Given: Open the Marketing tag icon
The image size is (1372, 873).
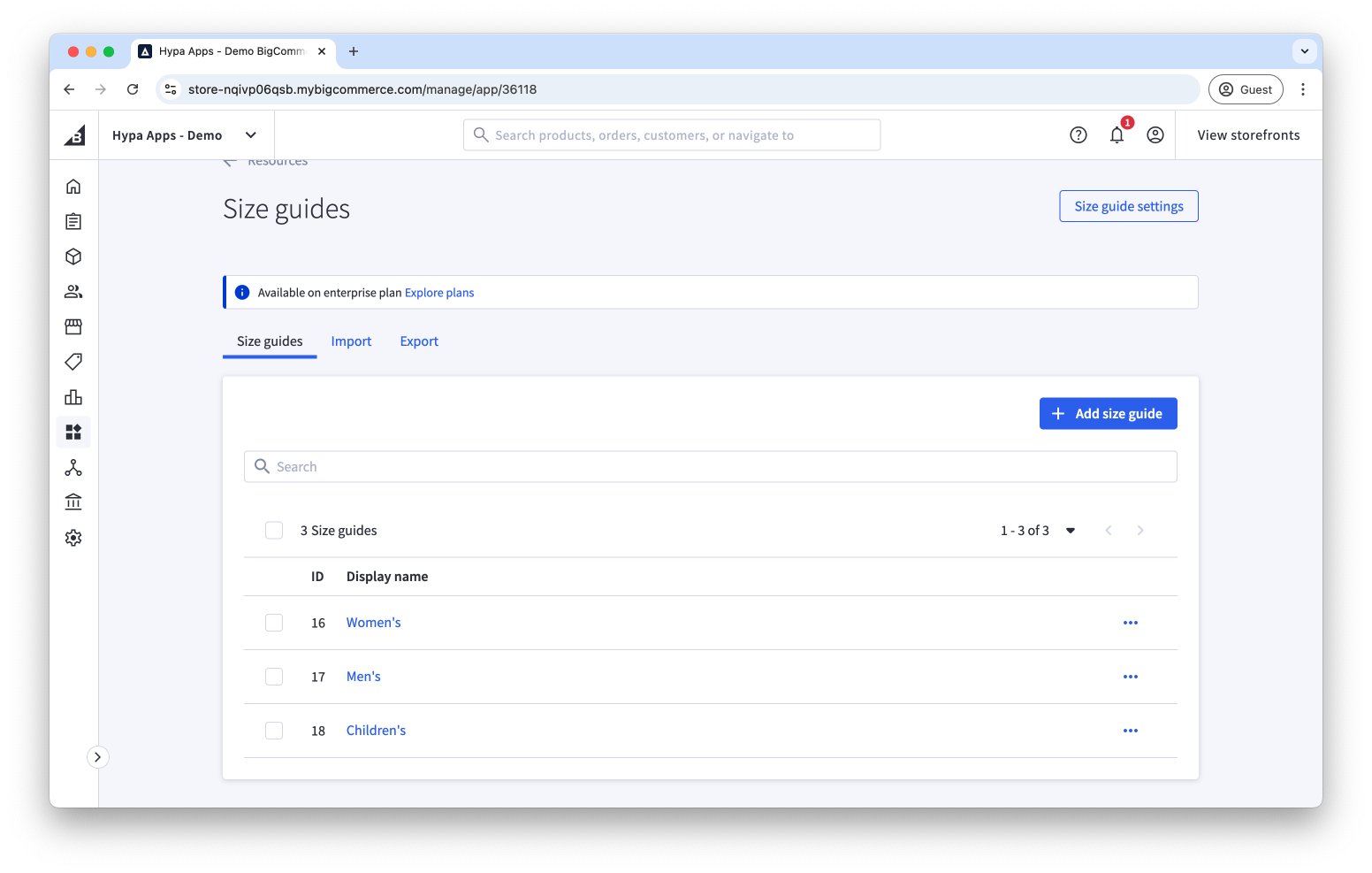Looking at the screenshot, I should click(73, 362).
